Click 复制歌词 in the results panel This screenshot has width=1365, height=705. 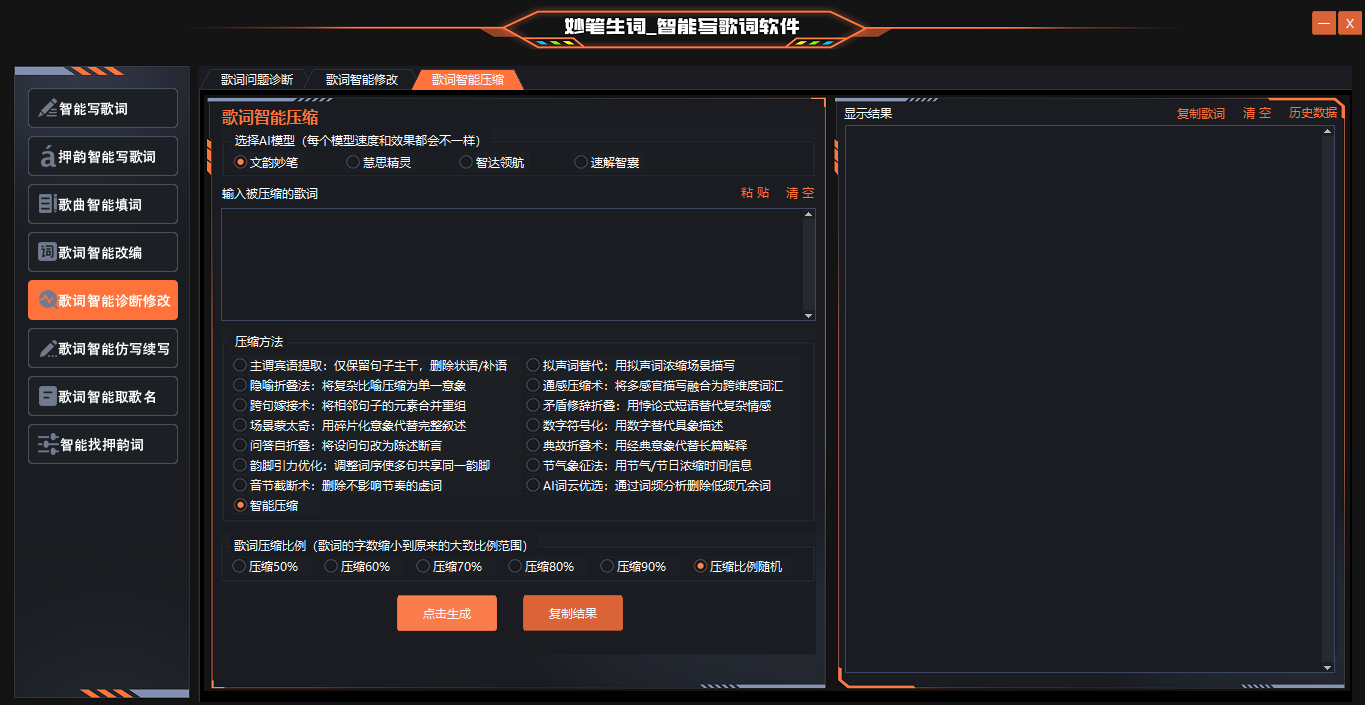pos(1201,114)
